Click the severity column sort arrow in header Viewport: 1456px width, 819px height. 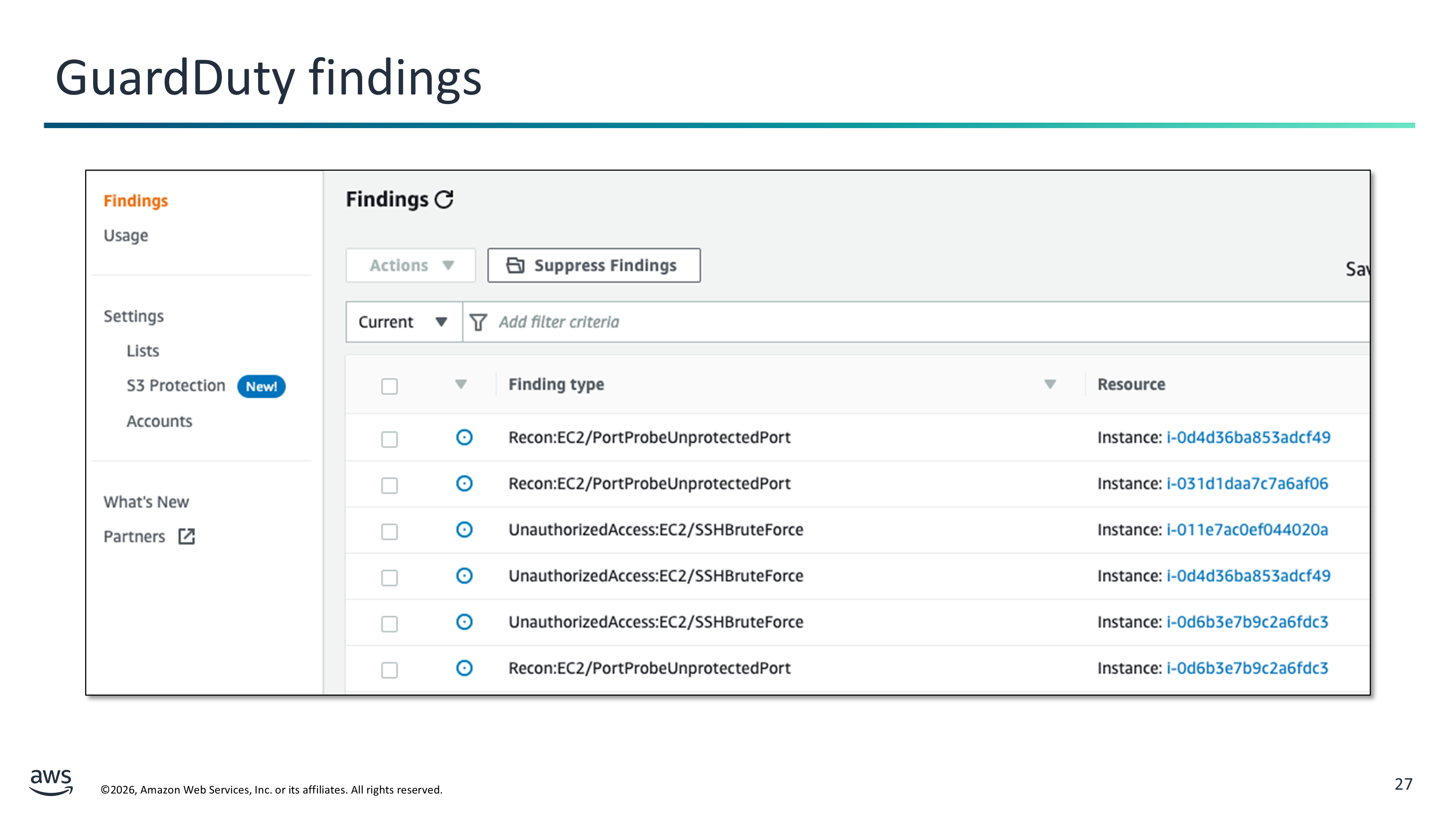[x=461, y=384]
